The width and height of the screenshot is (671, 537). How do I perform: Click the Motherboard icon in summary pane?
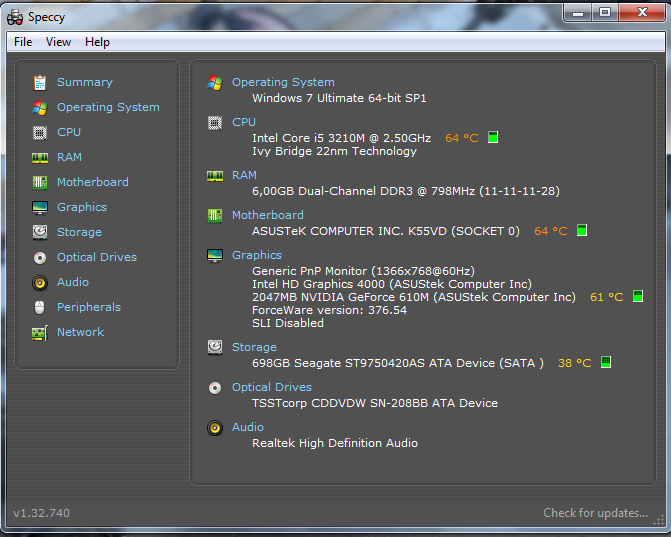coord(215,216)
